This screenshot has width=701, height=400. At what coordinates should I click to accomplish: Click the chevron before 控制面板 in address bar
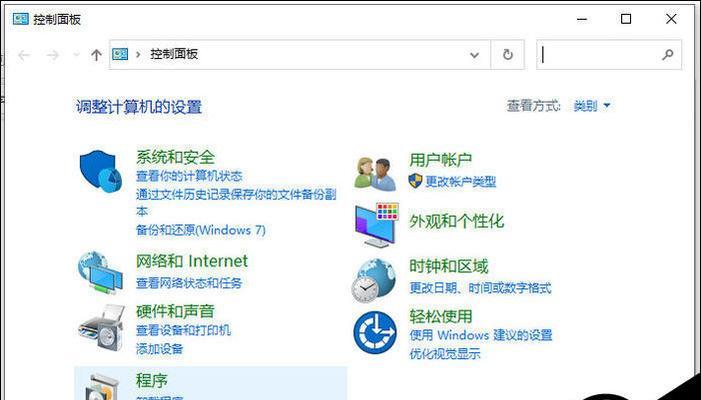pyautogui.click(x=138, y=55)
